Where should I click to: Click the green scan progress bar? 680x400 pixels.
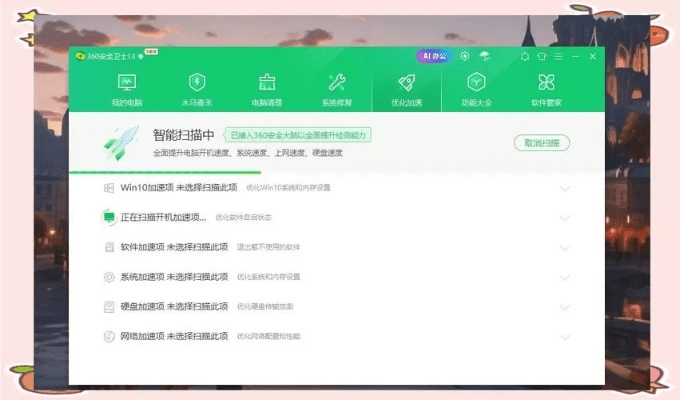point(165,172)
